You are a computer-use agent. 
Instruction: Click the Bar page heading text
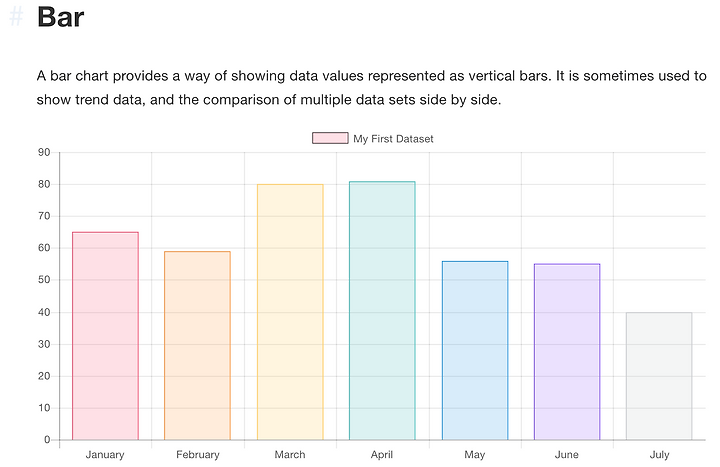60,18
